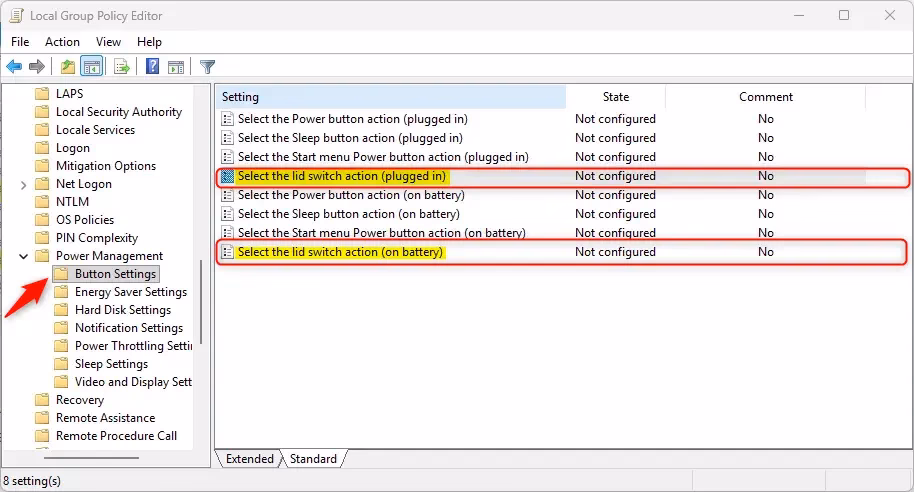Select the Energy Saver Settings folder

click(x=130, y=292)
